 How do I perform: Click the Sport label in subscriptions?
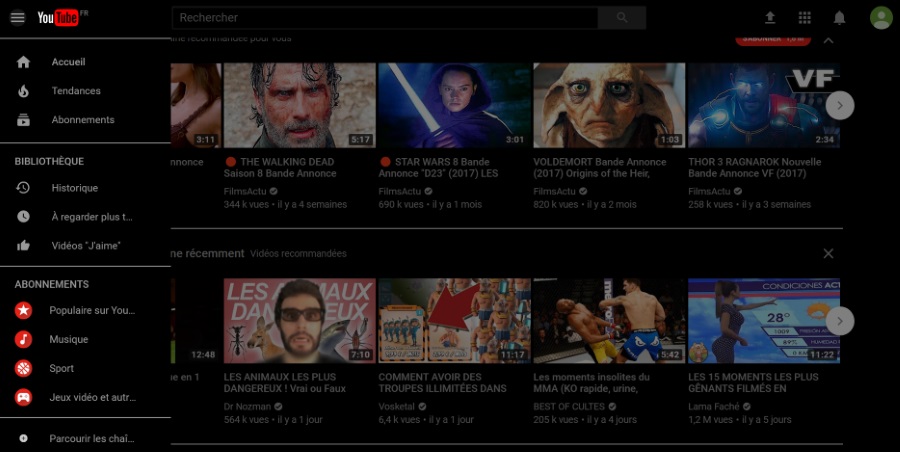tap(61, 368)
